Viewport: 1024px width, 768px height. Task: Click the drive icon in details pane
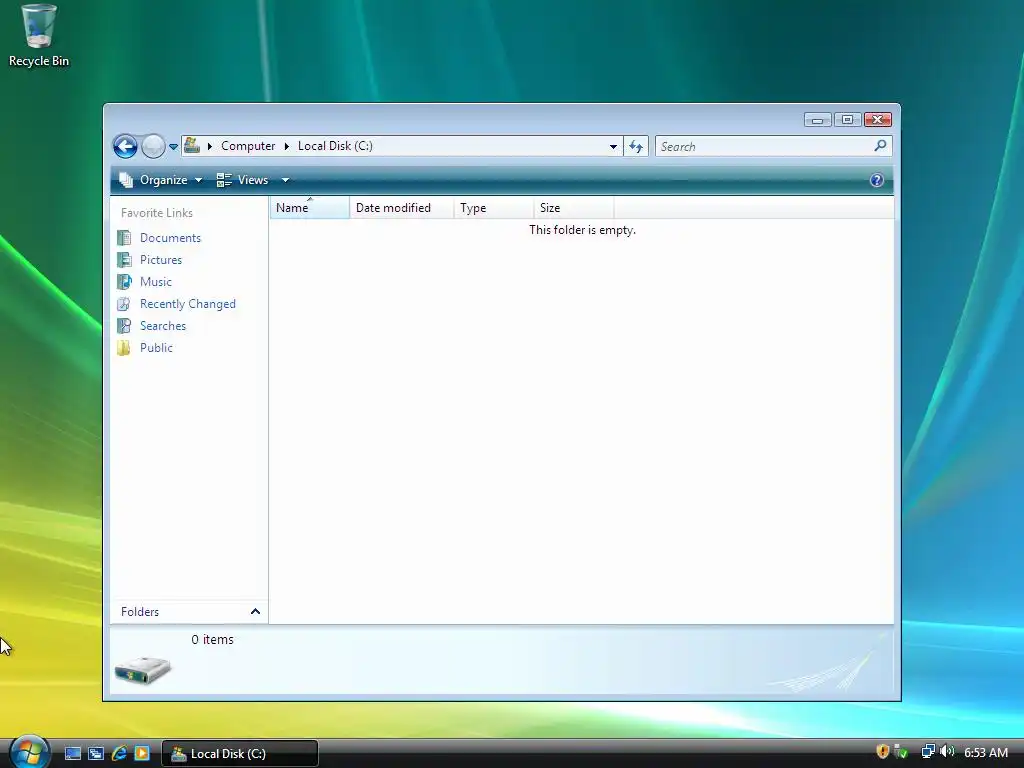(142, 670)
